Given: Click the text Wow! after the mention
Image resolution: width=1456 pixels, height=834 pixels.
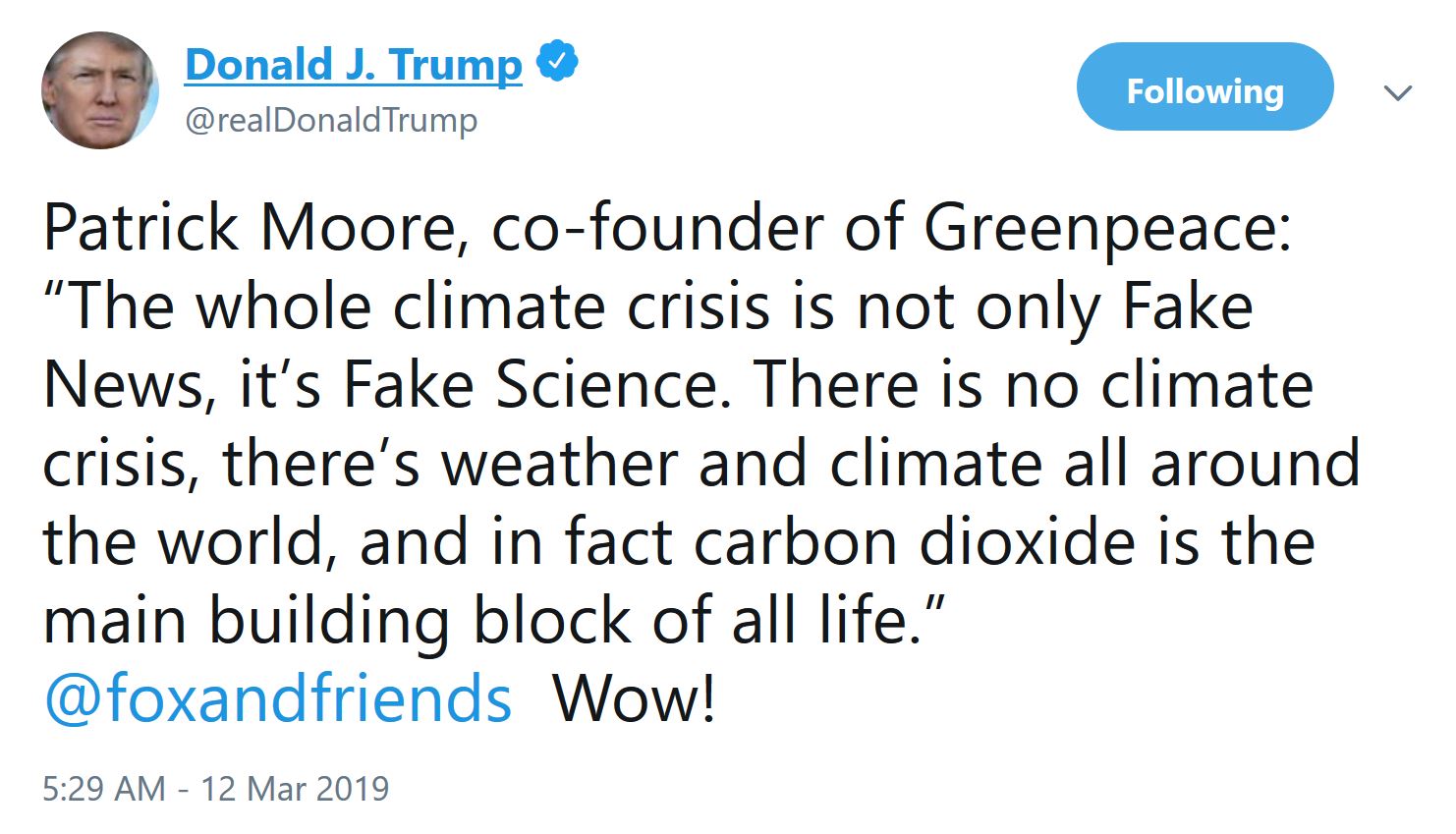Looking at the screenshot, I should (x=635, y=699).
